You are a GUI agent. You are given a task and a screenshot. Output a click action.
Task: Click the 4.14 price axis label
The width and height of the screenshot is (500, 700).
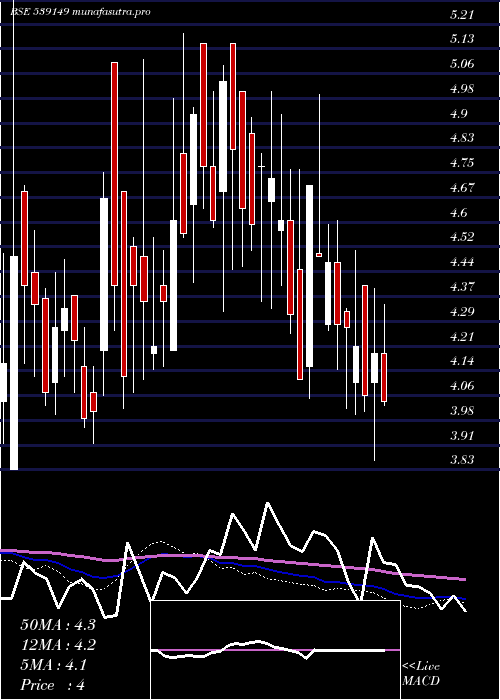point(461,362)
